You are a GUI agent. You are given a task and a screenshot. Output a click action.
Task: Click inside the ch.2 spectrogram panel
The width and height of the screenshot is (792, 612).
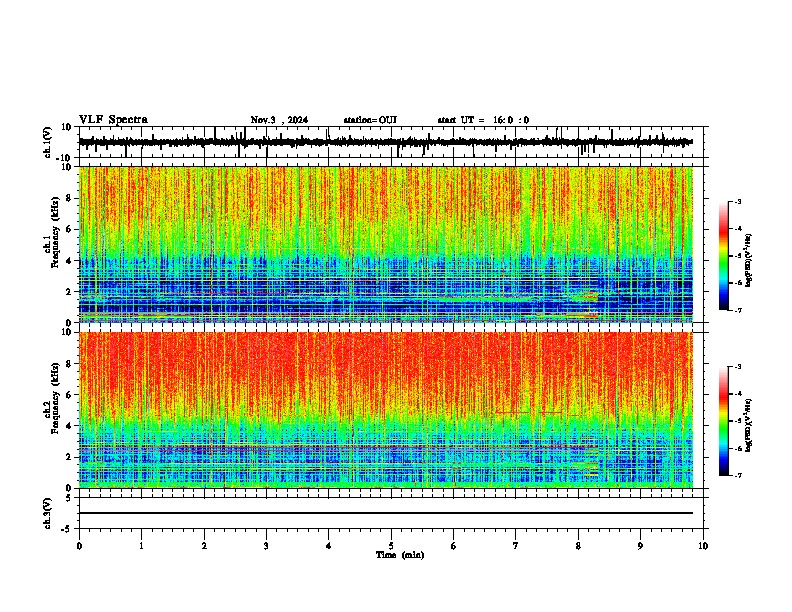[x=386, y=410]
